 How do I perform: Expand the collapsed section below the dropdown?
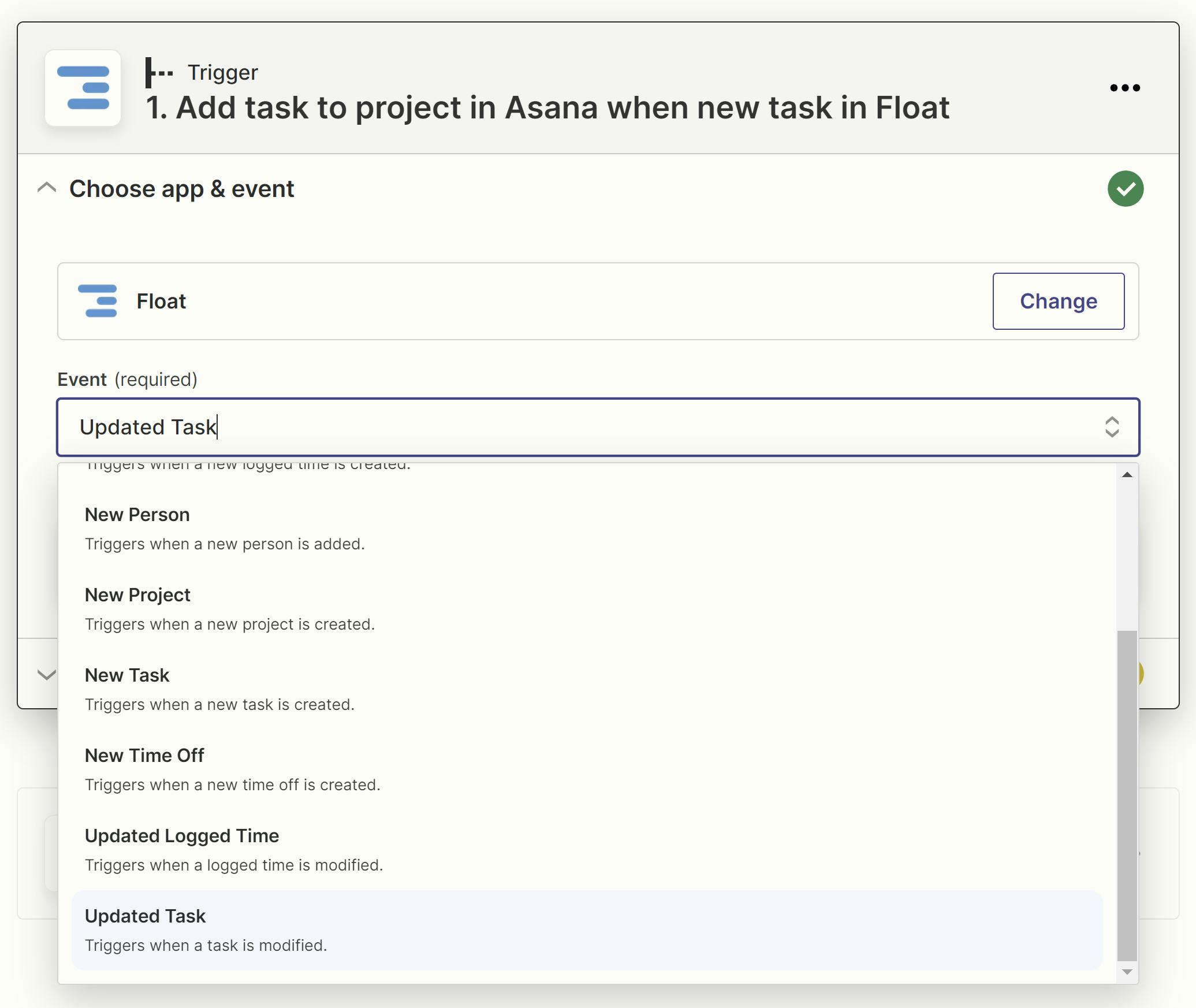coord(47,674)
